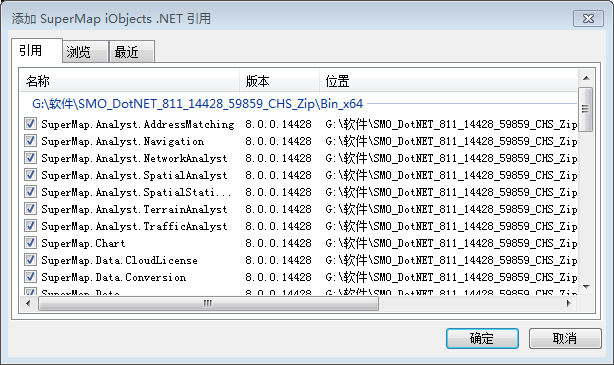This screenshot has height=365, width=614.
Task: Click the vertical scrollbar thumb
Action: click(586, 109)
